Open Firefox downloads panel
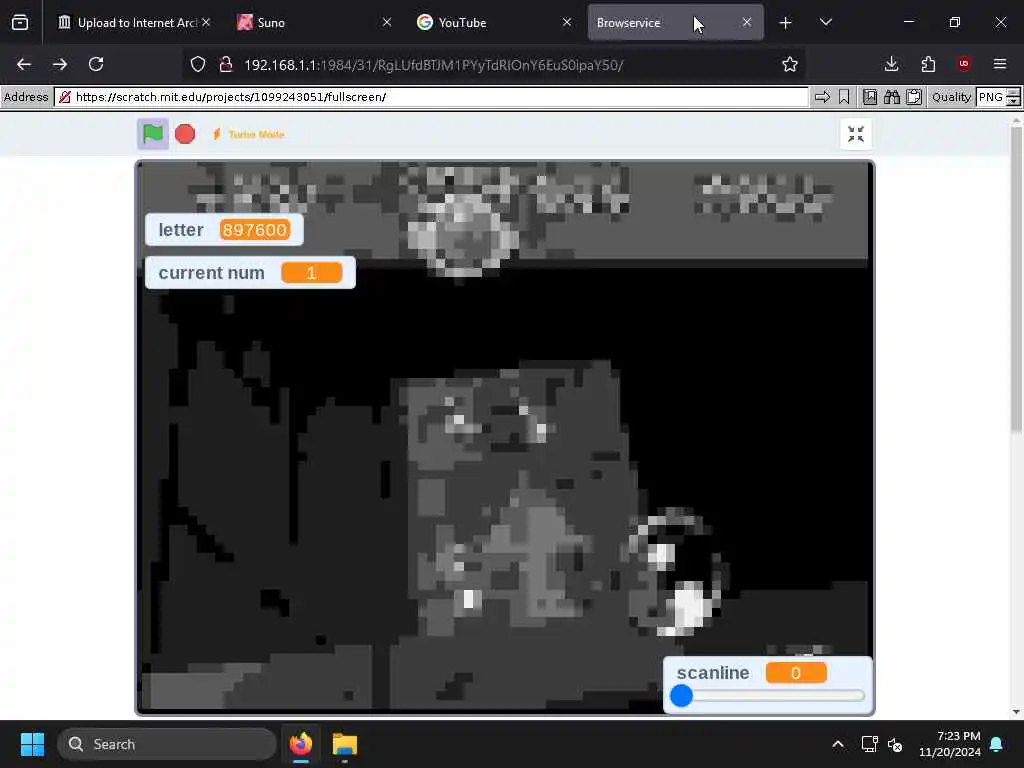The height and width of the screenshot is (768, 1024). pos(891,64)
